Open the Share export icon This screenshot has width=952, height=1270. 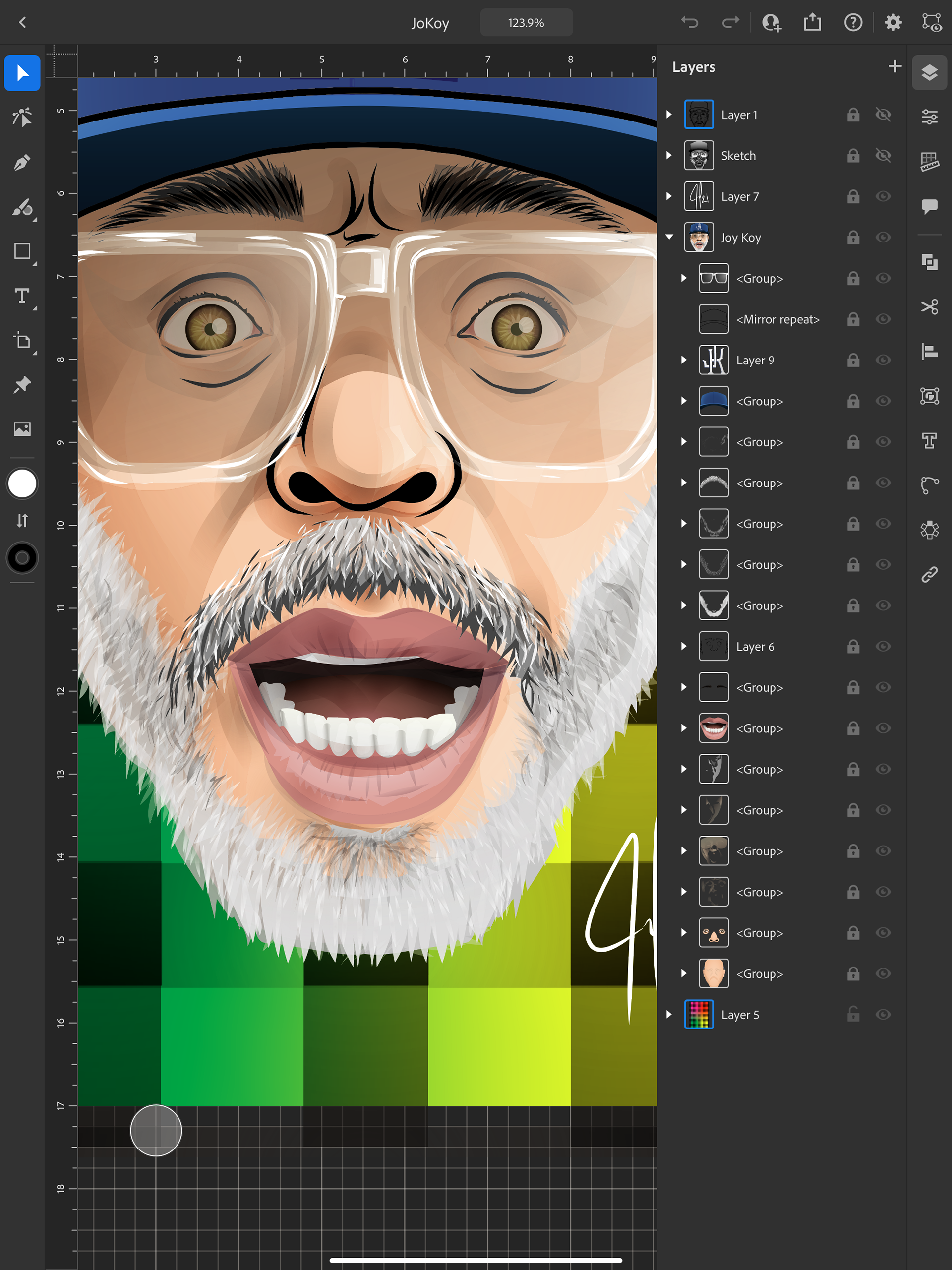coord(812,22)
